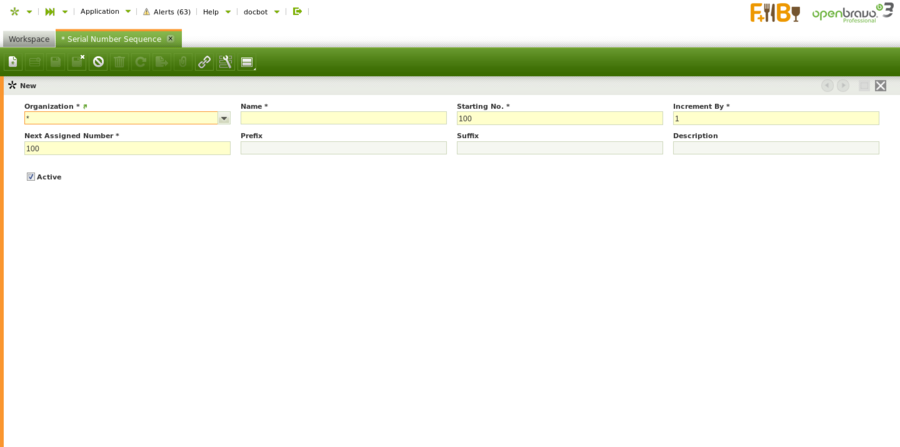Click the New Document toolbar icon

pyautogui.click(x=13, y=62)
